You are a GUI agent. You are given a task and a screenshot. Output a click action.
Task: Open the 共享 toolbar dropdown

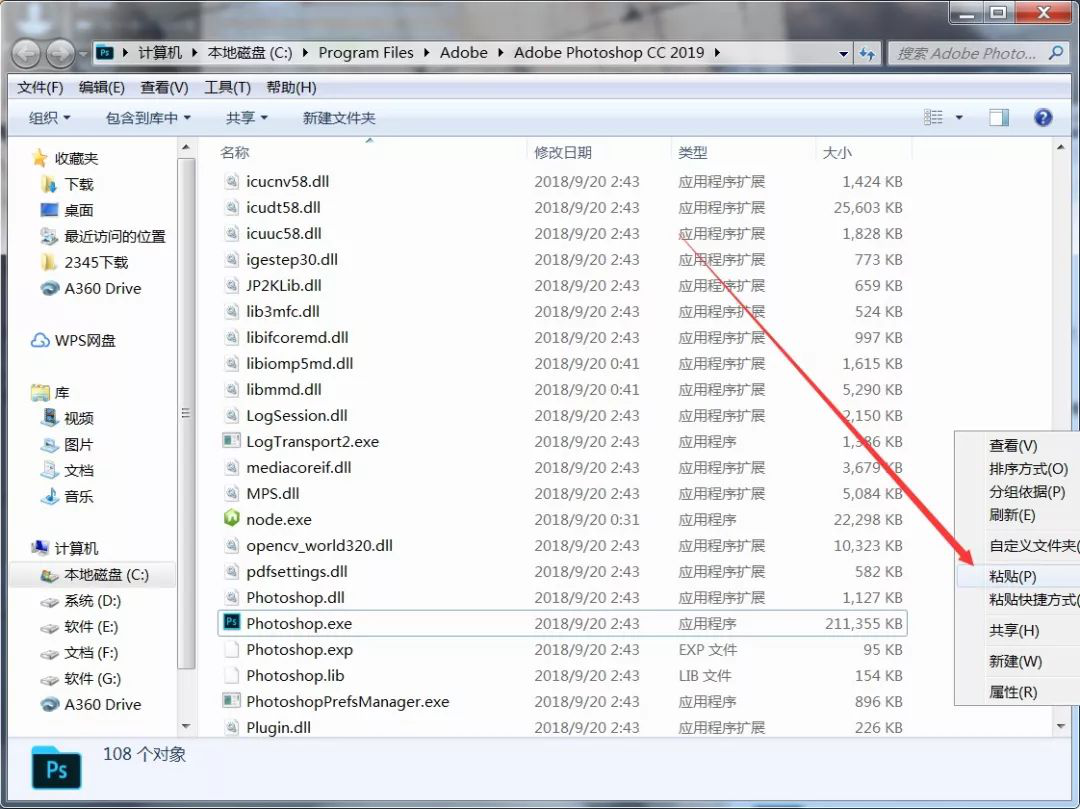pos(247,118)
